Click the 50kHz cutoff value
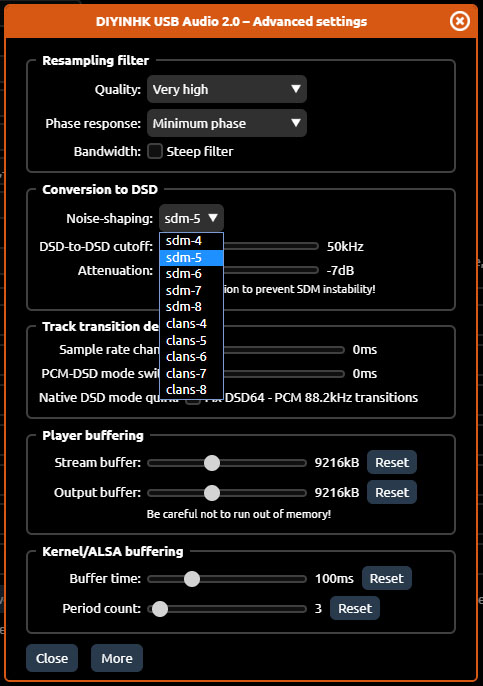Screen dimensions: 483x686 pyautogui.click(x=345, y=247)
